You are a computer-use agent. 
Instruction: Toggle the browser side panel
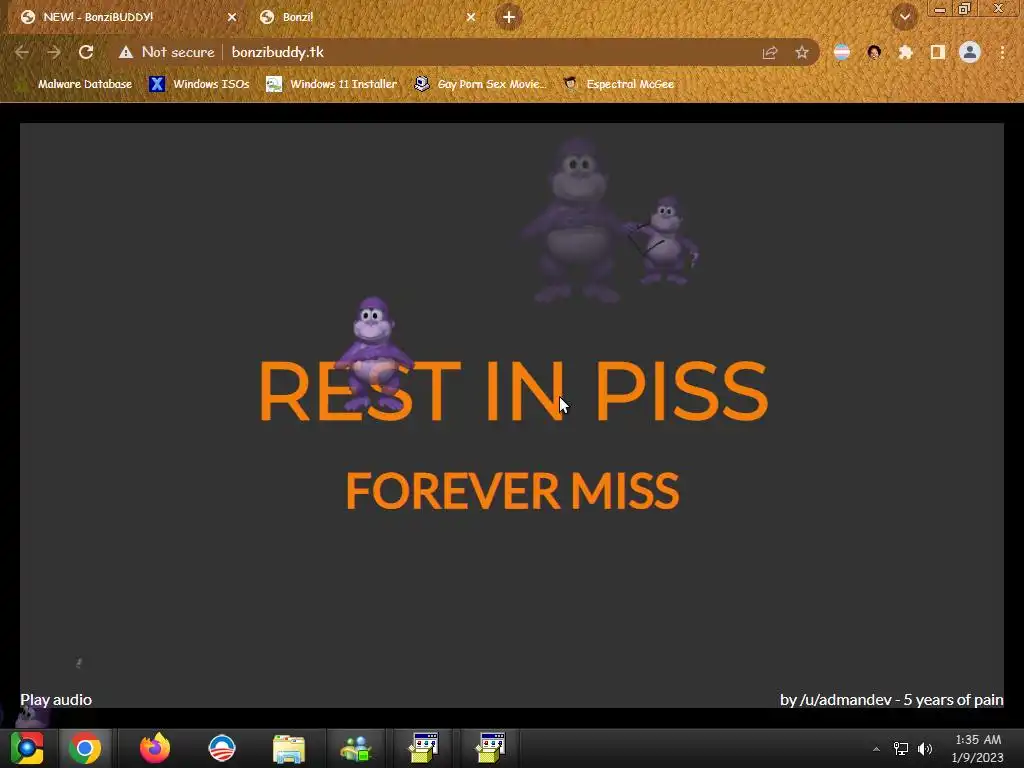click(x=938, y=52)
